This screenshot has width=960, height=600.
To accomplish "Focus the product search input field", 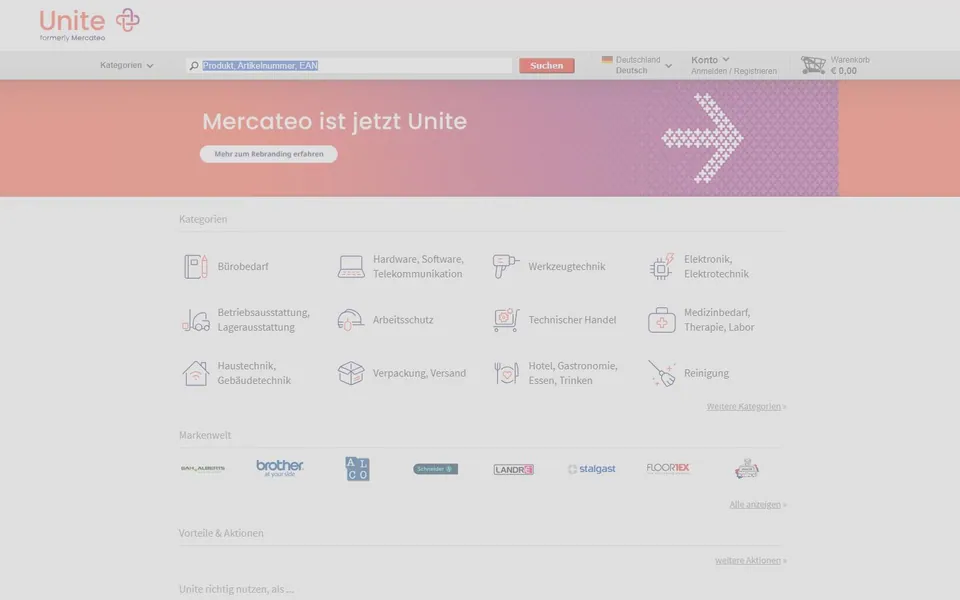I will pos(349,66).
